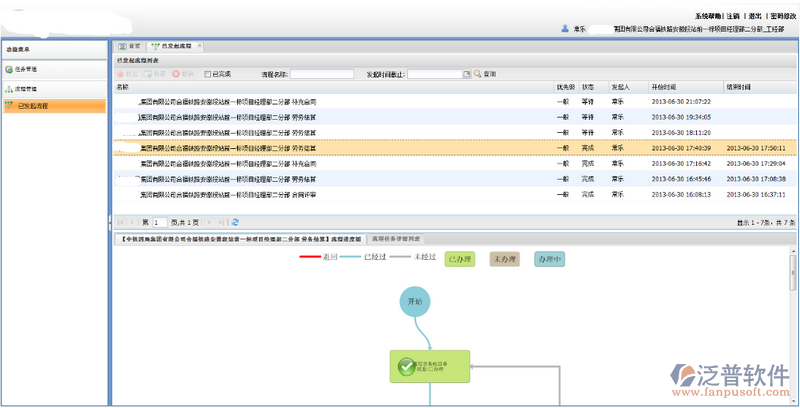The width and height of the screenshot is (800, 408).
Task: Click the user avatar icon in header
Action: (x=565, y=29)
